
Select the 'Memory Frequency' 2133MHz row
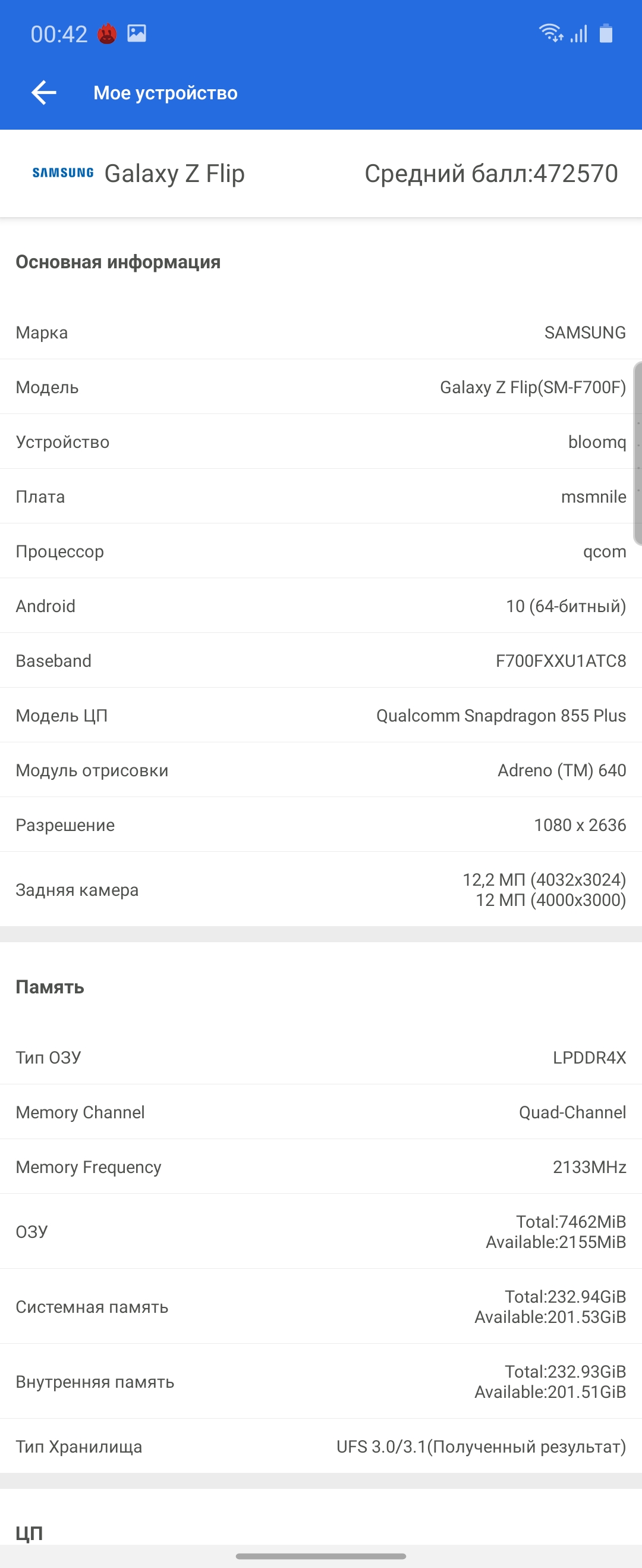click(x=320, y=1167)
